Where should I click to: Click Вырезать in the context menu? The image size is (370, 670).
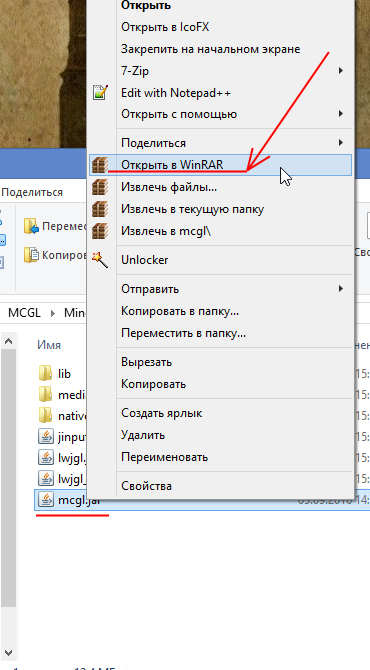tap(147, 362)
